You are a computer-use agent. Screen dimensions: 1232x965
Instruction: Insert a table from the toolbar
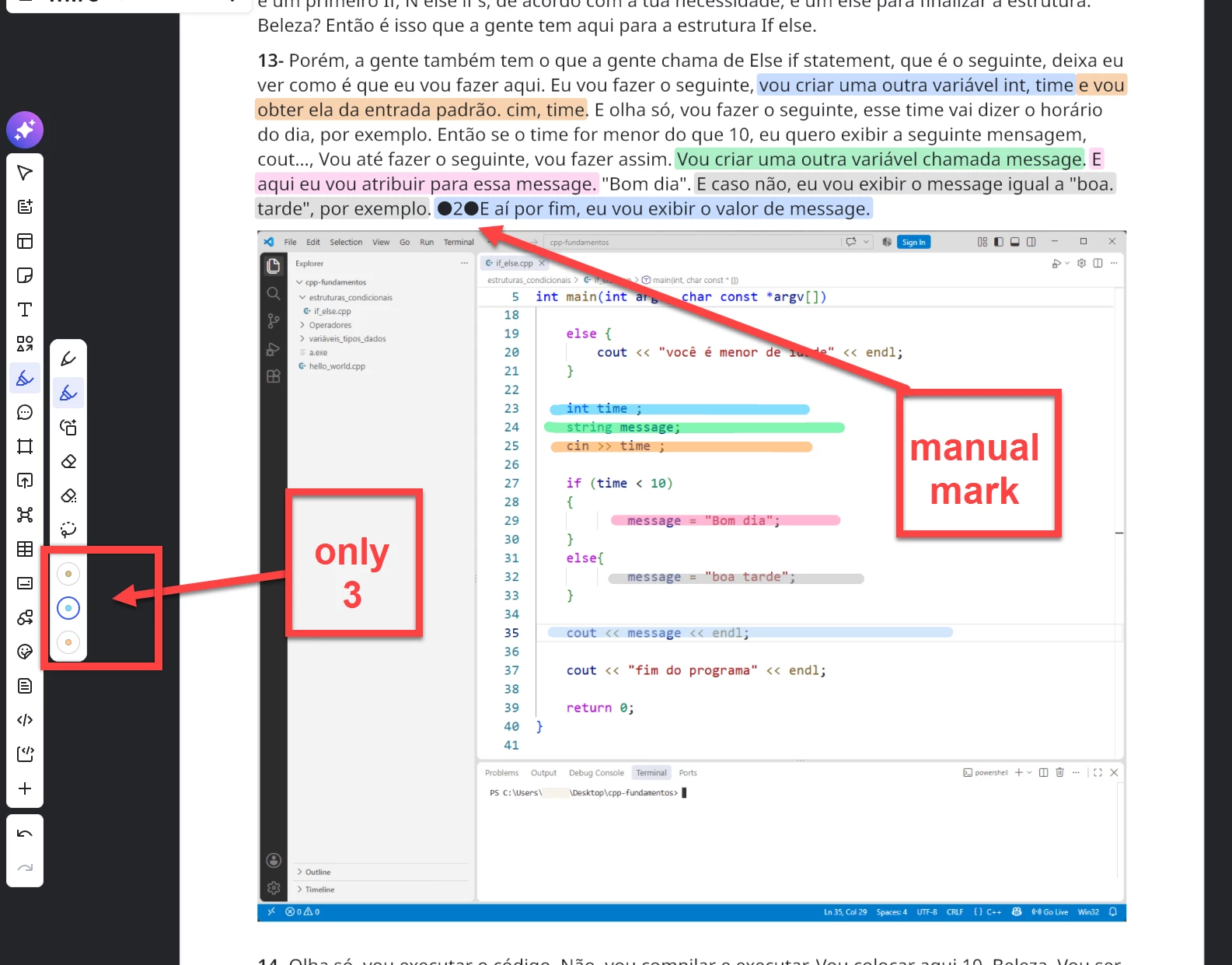click(x=25, y=549)
